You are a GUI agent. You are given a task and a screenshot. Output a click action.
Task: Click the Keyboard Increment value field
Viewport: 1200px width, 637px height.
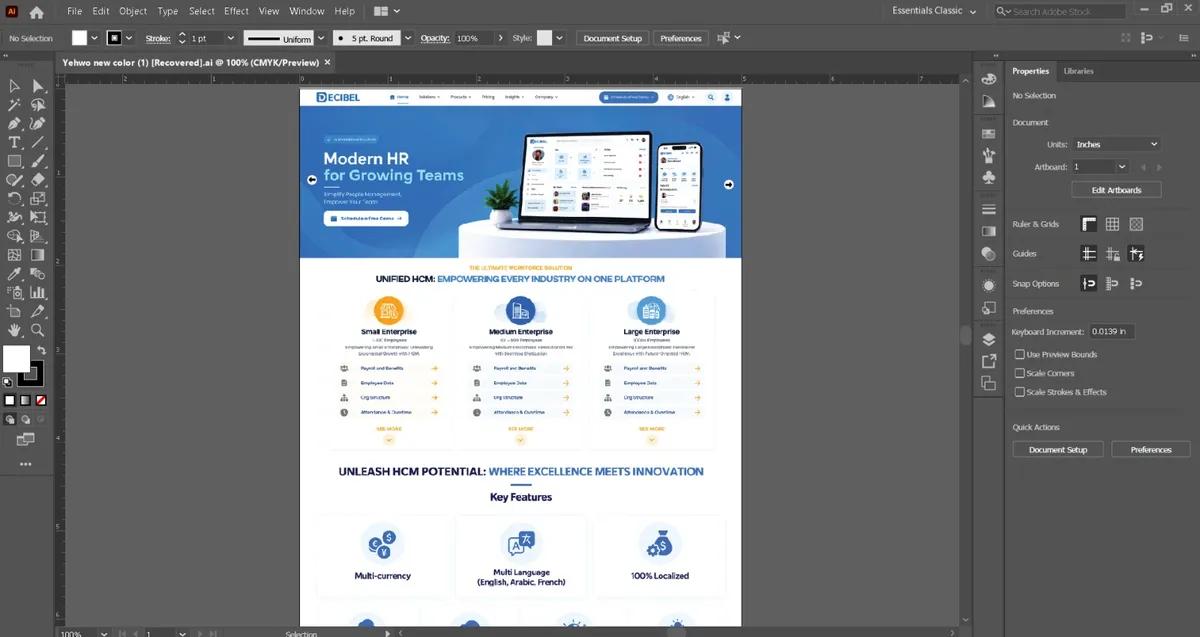1112,331
